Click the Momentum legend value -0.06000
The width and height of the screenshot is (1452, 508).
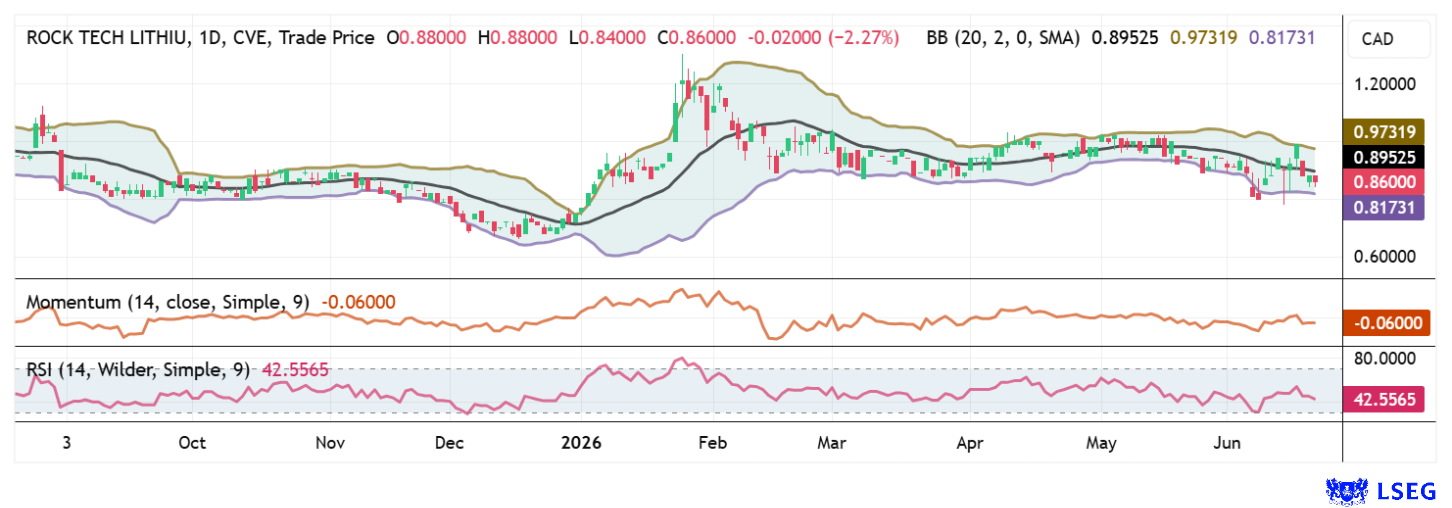coord(356,302)
